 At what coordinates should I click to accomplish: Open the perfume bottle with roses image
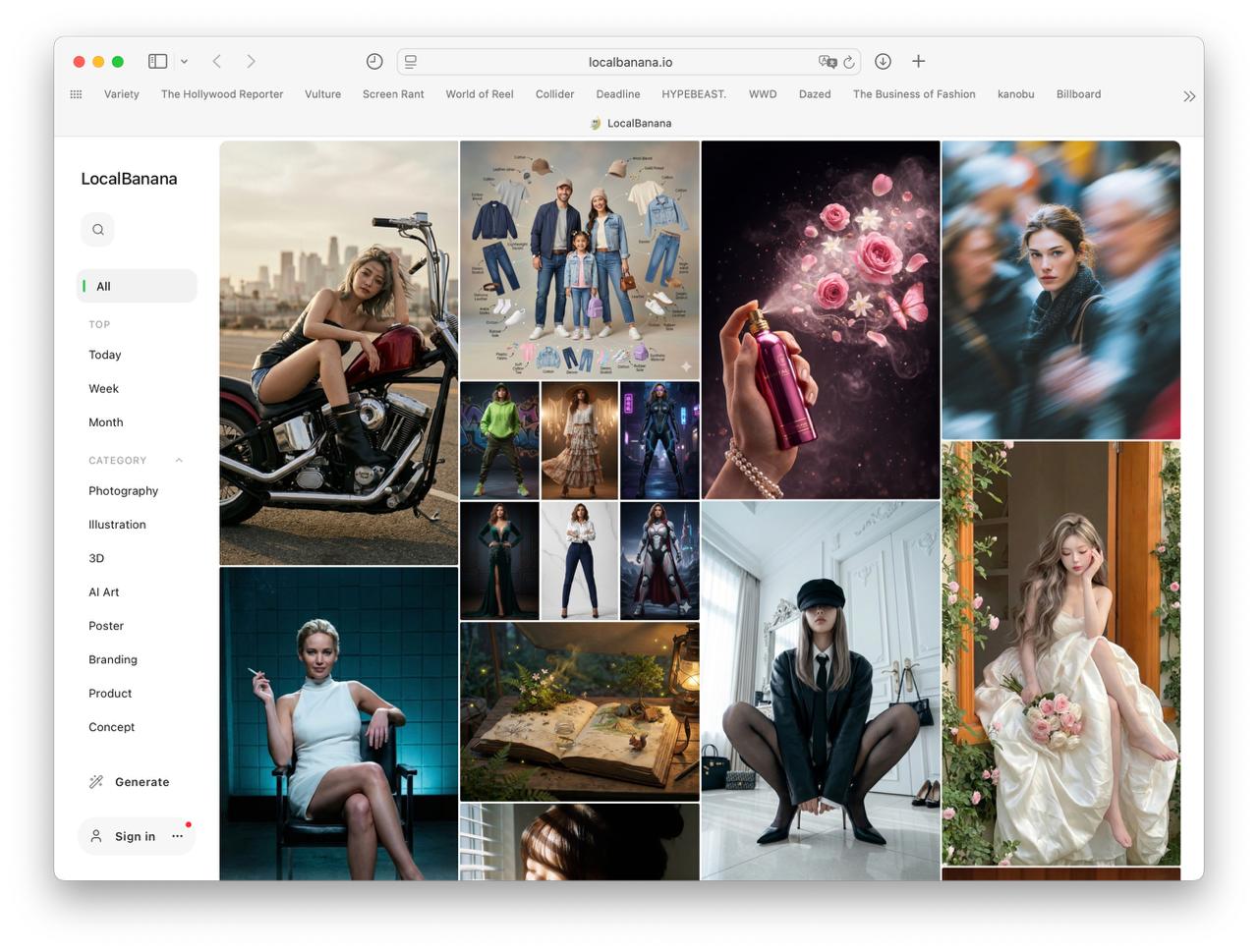(x=820, y=319)
